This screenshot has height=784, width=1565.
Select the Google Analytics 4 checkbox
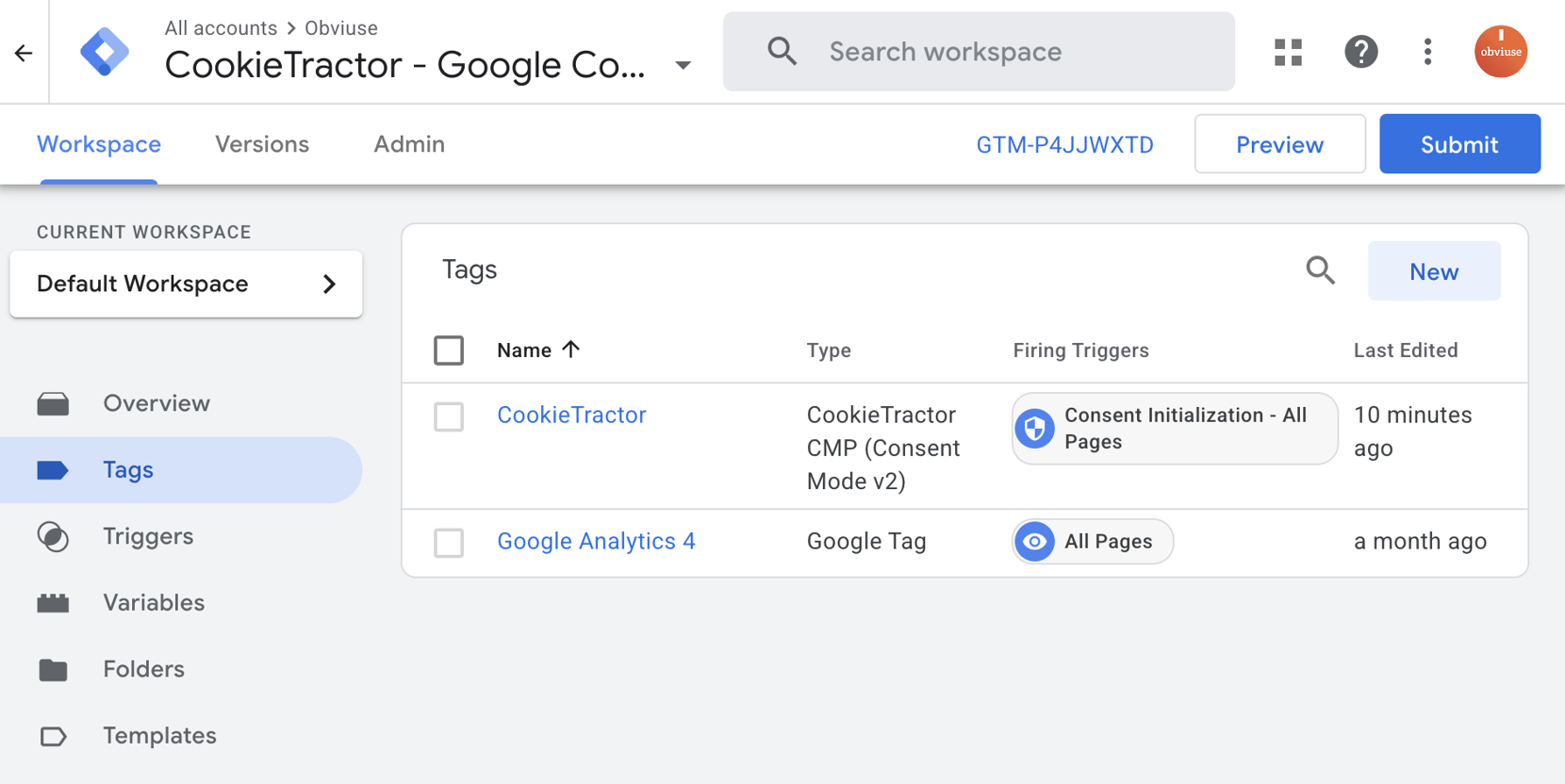(x=449, y=543)
